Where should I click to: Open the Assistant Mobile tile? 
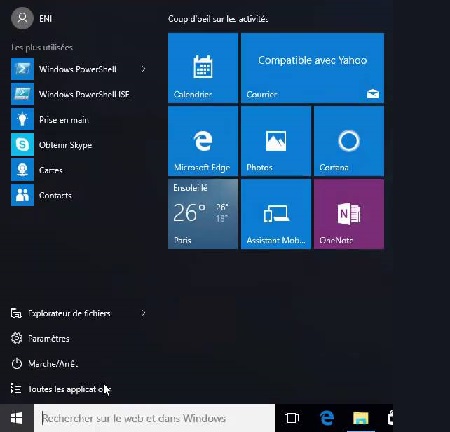tap(276, 214)
